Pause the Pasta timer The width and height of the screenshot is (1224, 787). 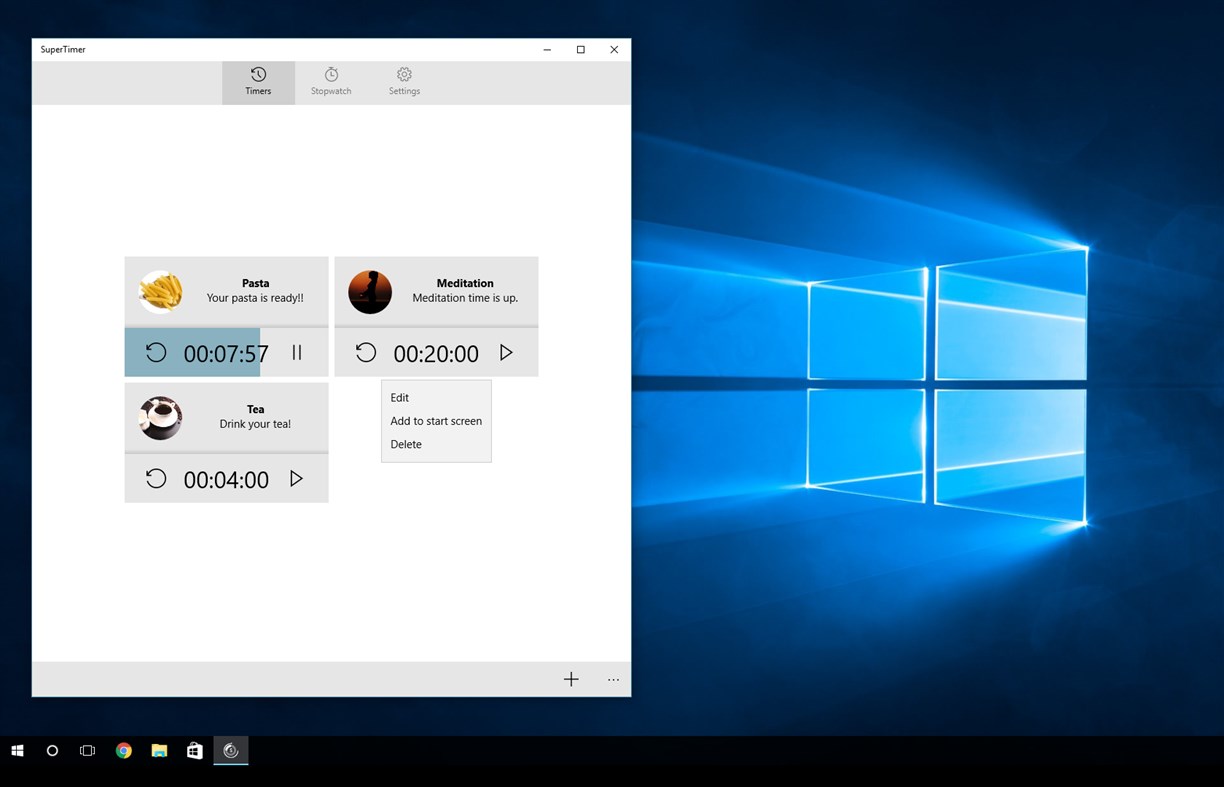pyautogui.click(x=296, y=352)
